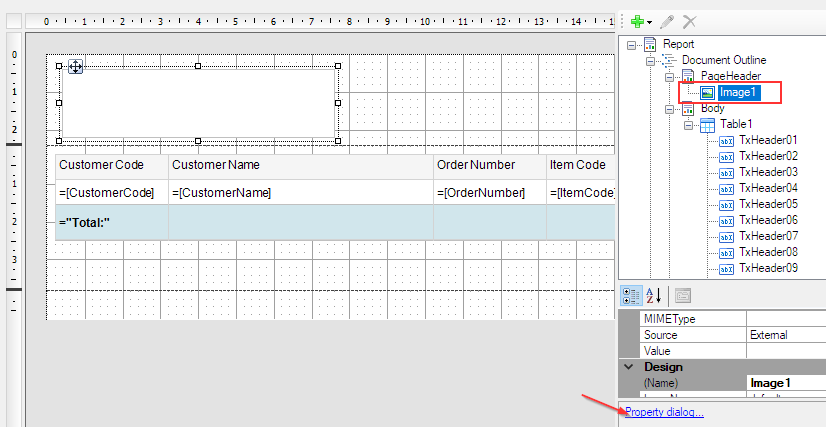Click the textbox icon beside TxHeader04
This screenshot has height=427, width=826.
tap(726, 189)
